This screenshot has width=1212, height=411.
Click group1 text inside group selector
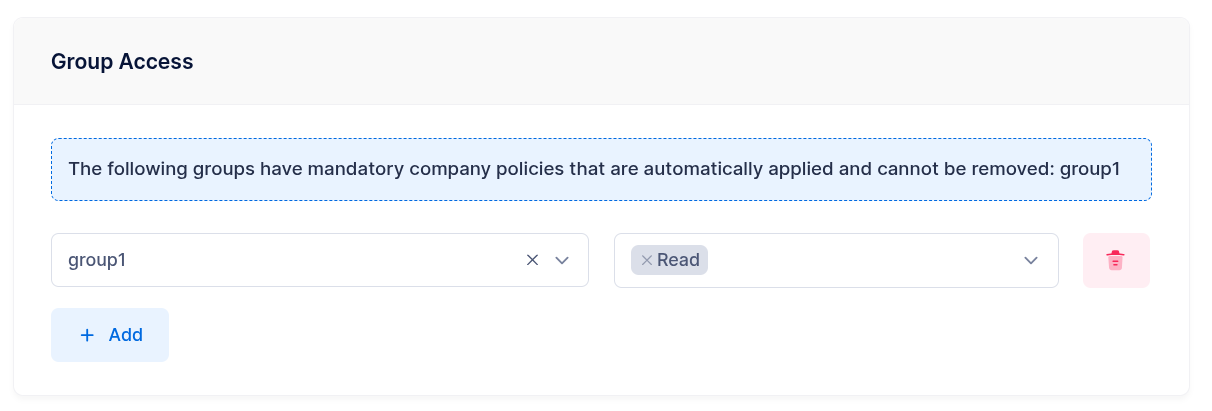(97, 260)
